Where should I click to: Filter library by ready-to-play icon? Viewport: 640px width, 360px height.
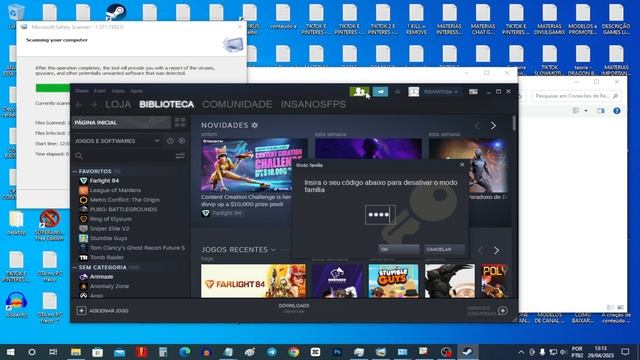pos(182,141)
